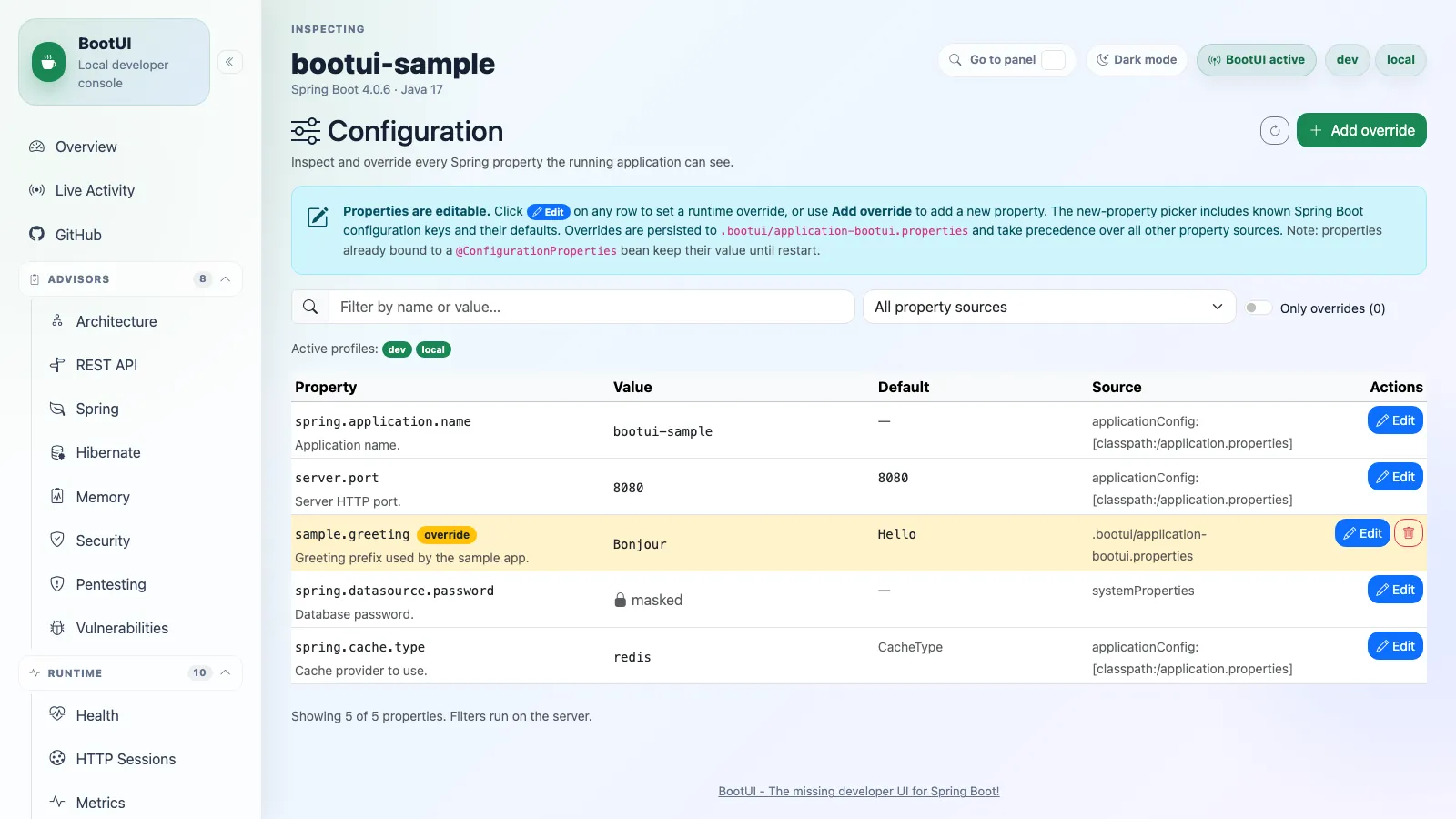This screenshot has height=819, width=1456.
Task: Collapse the Advisors section
Action: coord(131,278)
